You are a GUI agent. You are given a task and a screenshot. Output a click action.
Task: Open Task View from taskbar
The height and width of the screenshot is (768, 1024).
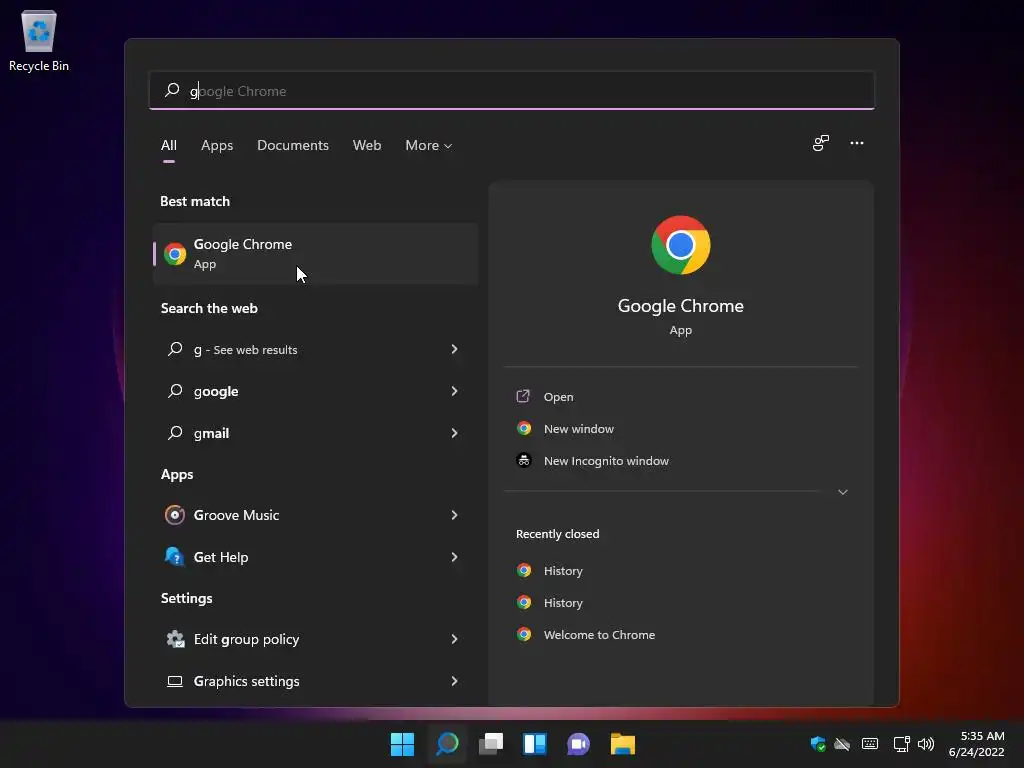click(x=491, y=744)
